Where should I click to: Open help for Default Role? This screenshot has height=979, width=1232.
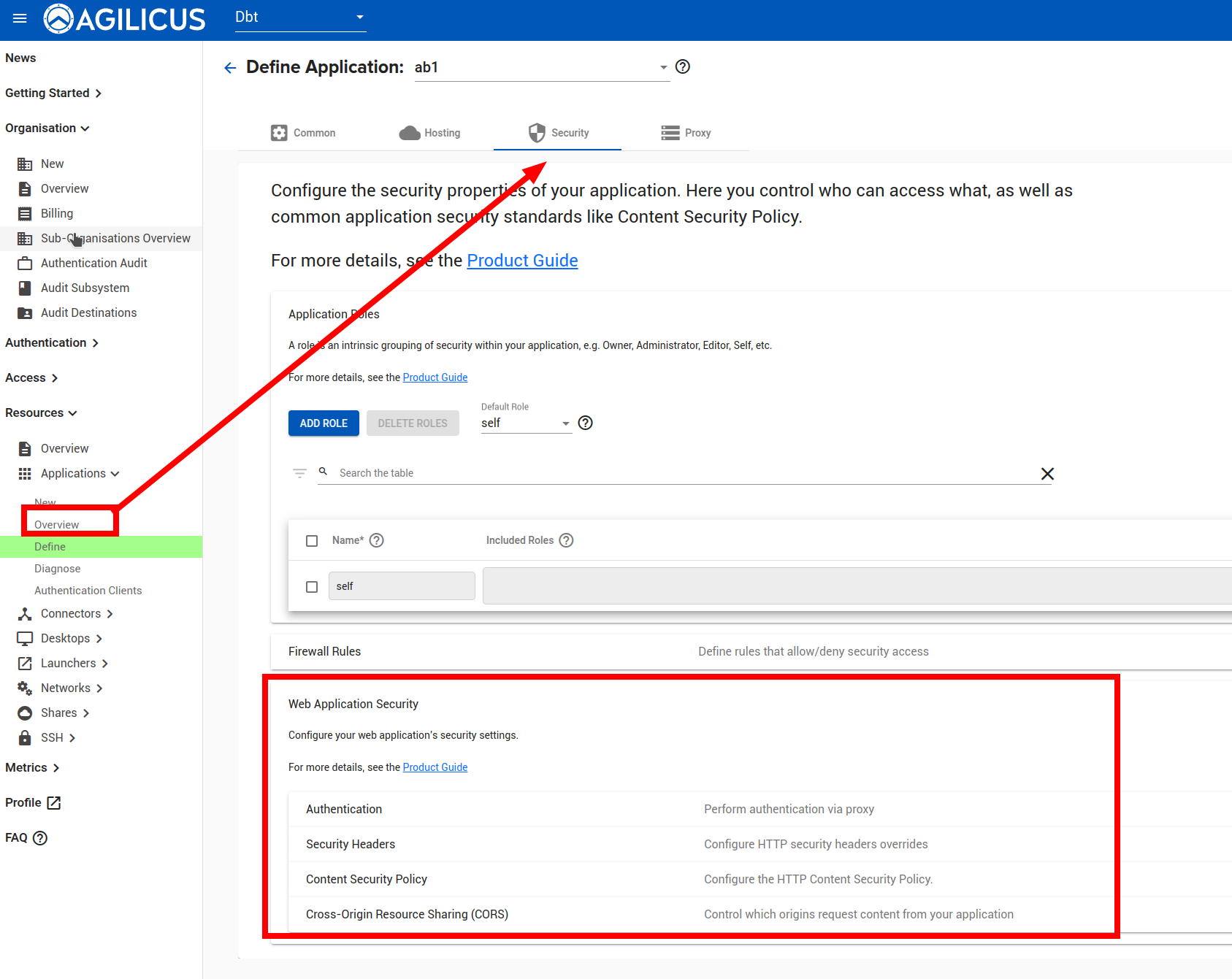click(586, 423)
